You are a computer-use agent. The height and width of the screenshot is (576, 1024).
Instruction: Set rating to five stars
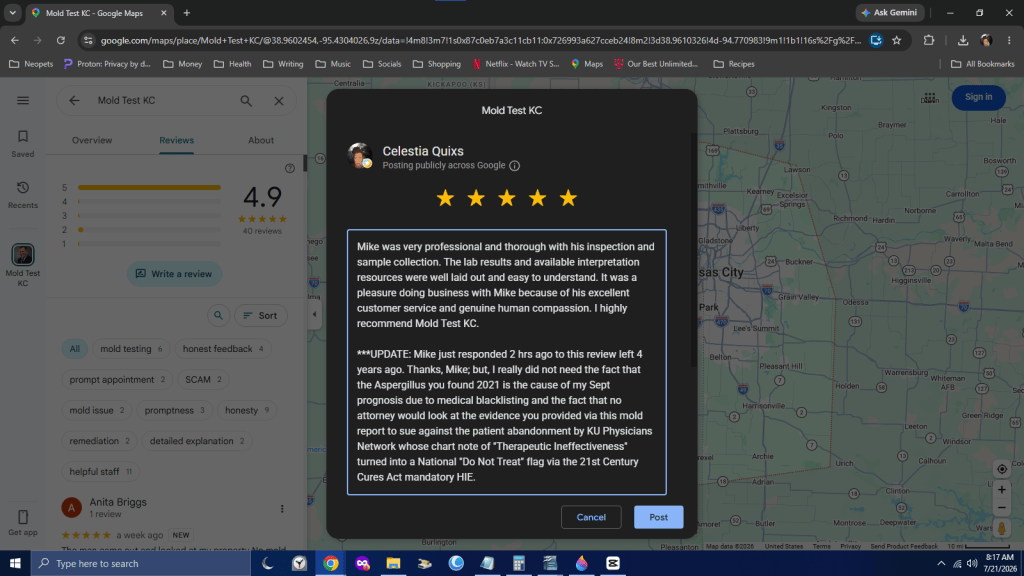(568, 198)
